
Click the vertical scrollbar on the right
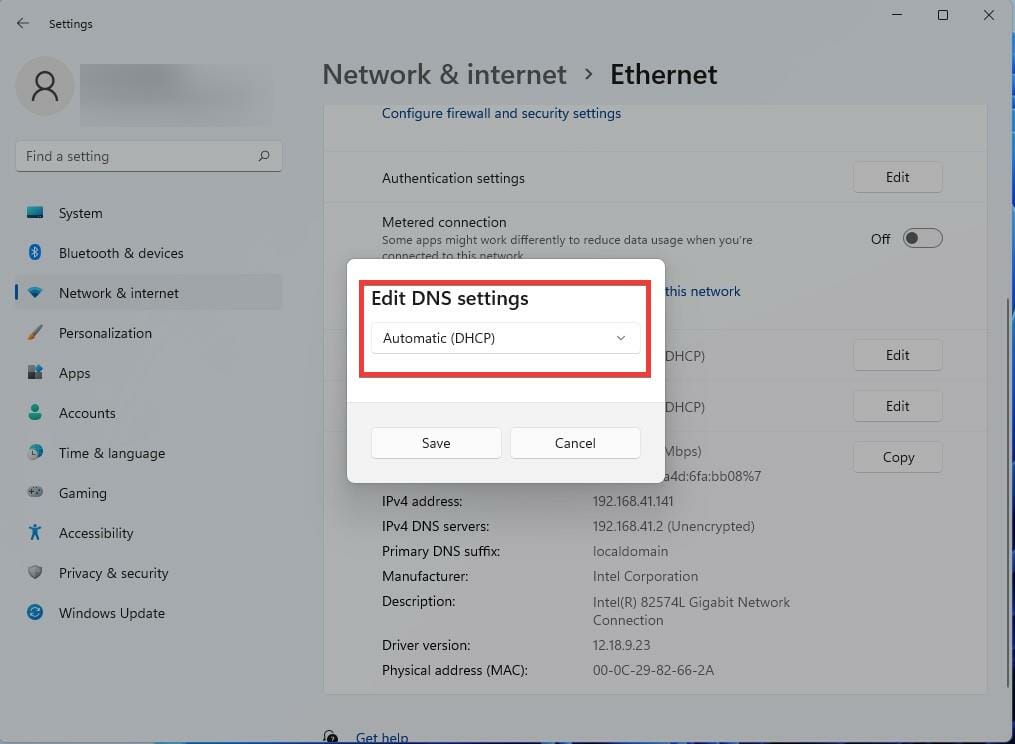click(x=1007, y=492)
